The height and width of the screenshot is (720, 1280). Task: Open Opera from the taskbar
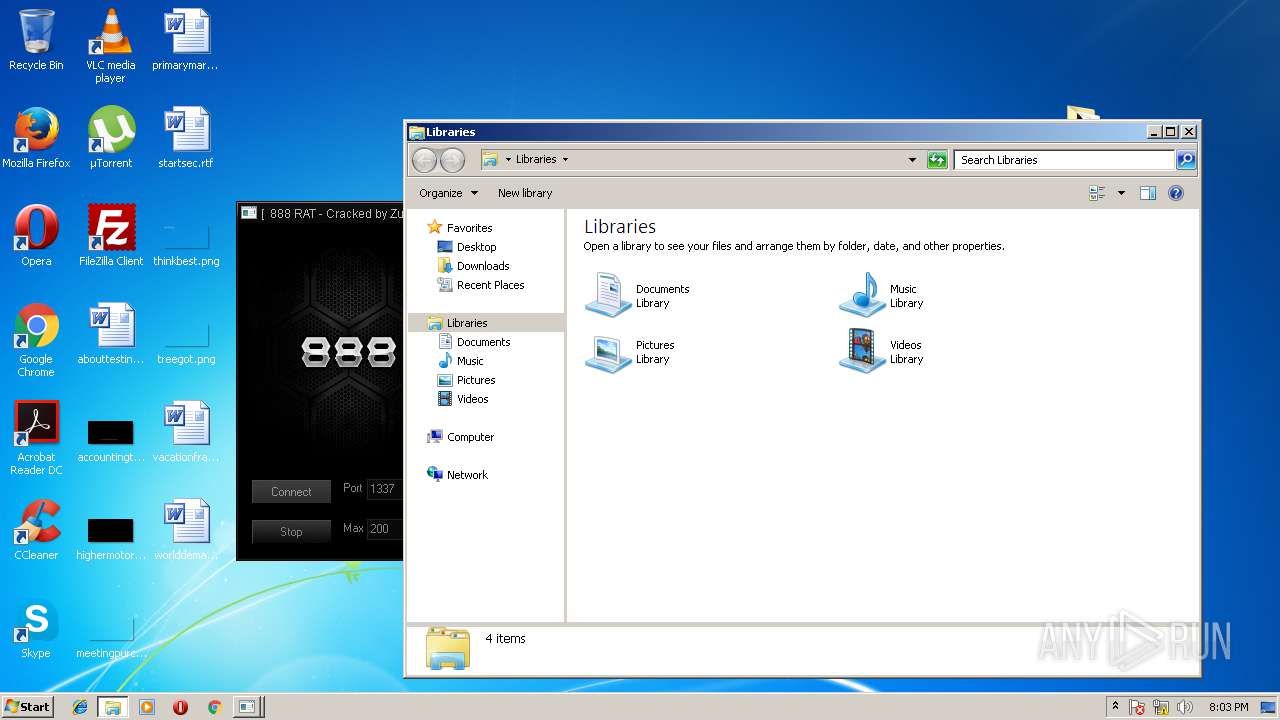pyautogui.click(x=180, y=707)
